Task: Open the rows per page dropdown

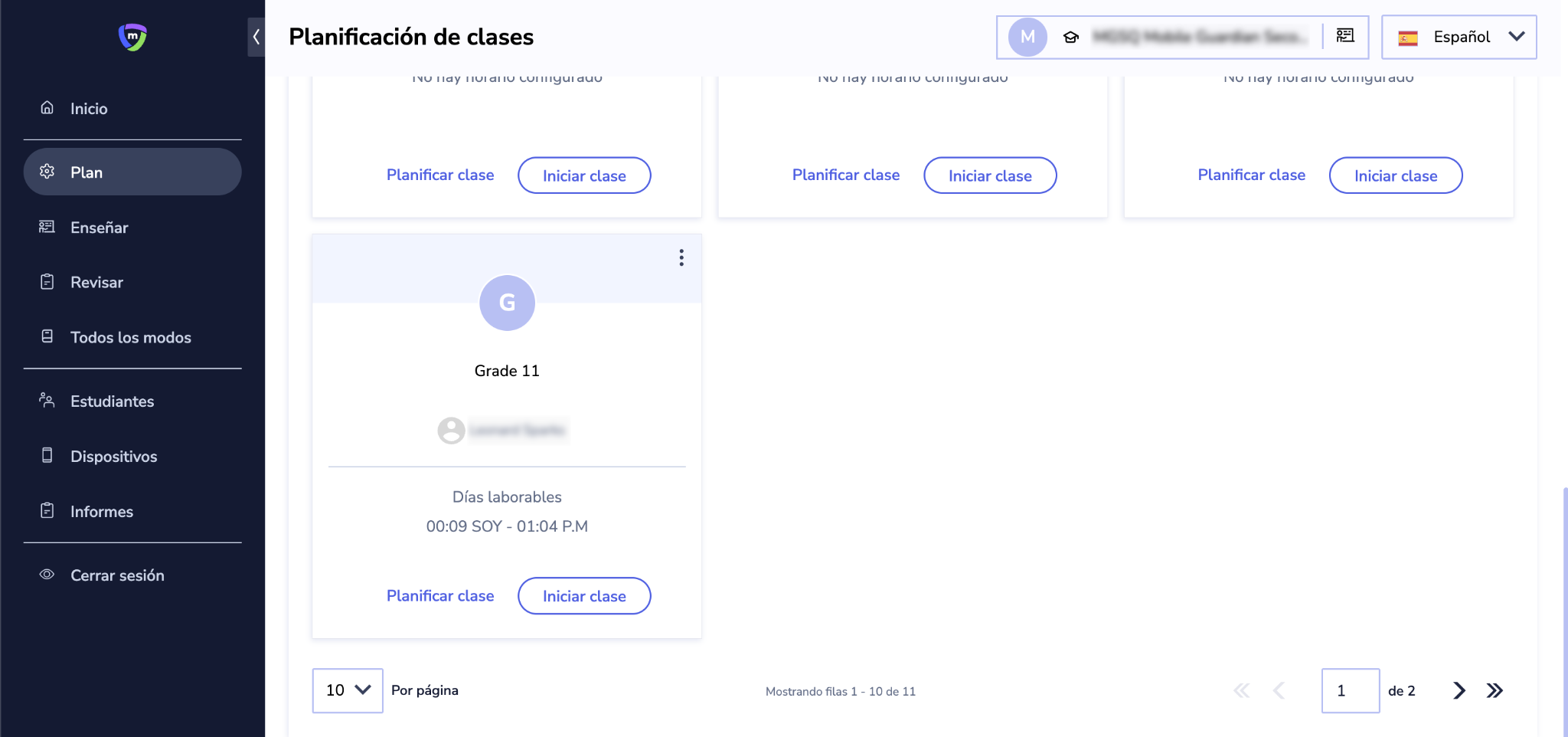Action: 348,690
